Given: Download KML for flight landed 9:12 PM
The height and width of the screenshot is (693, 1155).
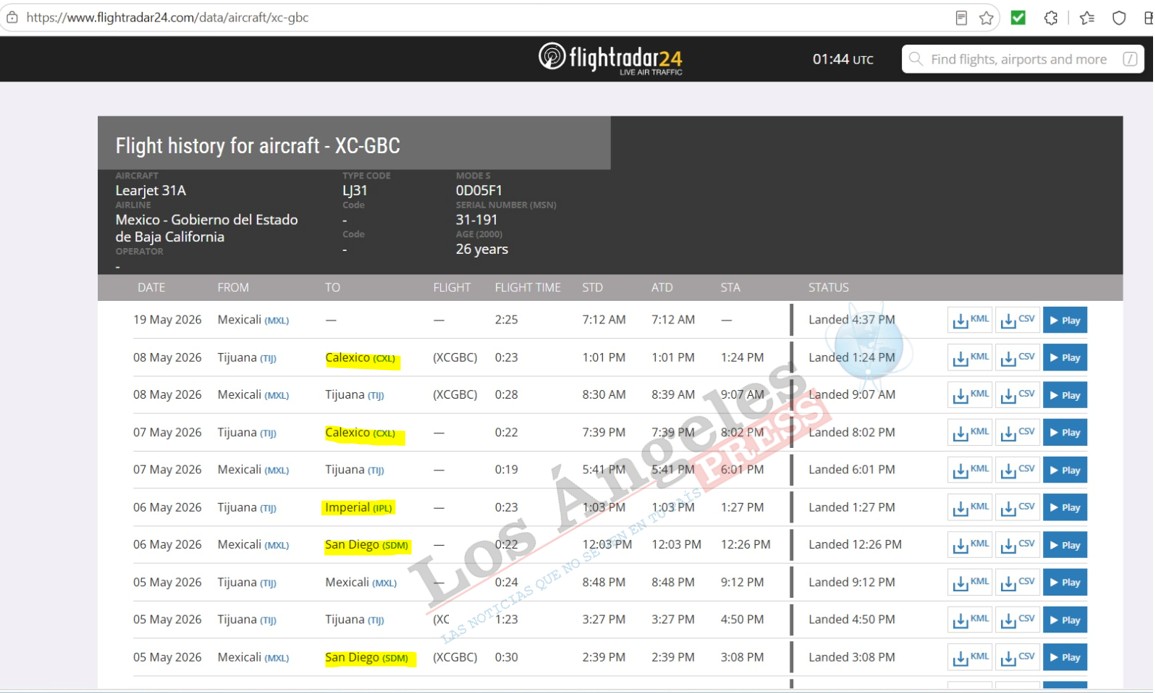Looking at the screenshot, I should pos(970,583).
